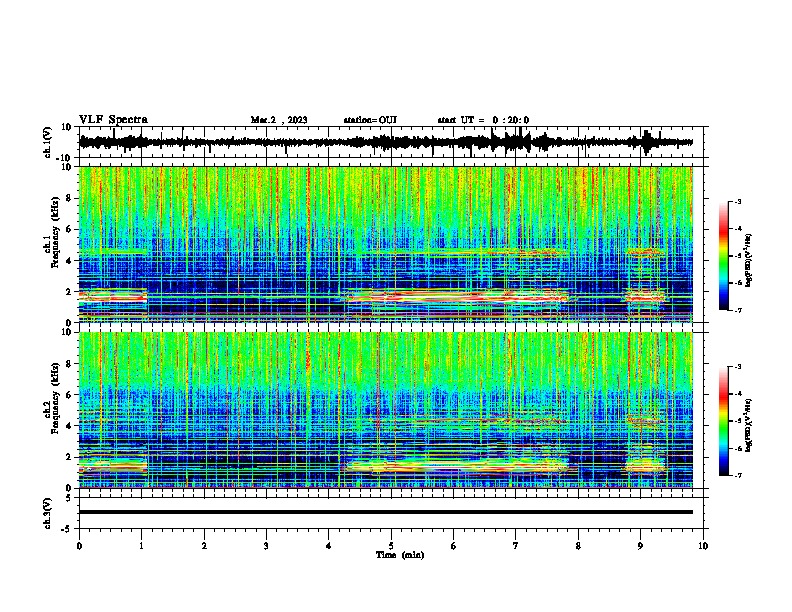The width and height of the screenshot is (792, 612).
Task: Click time axis tick label "2"
Action: pos(204,546)
